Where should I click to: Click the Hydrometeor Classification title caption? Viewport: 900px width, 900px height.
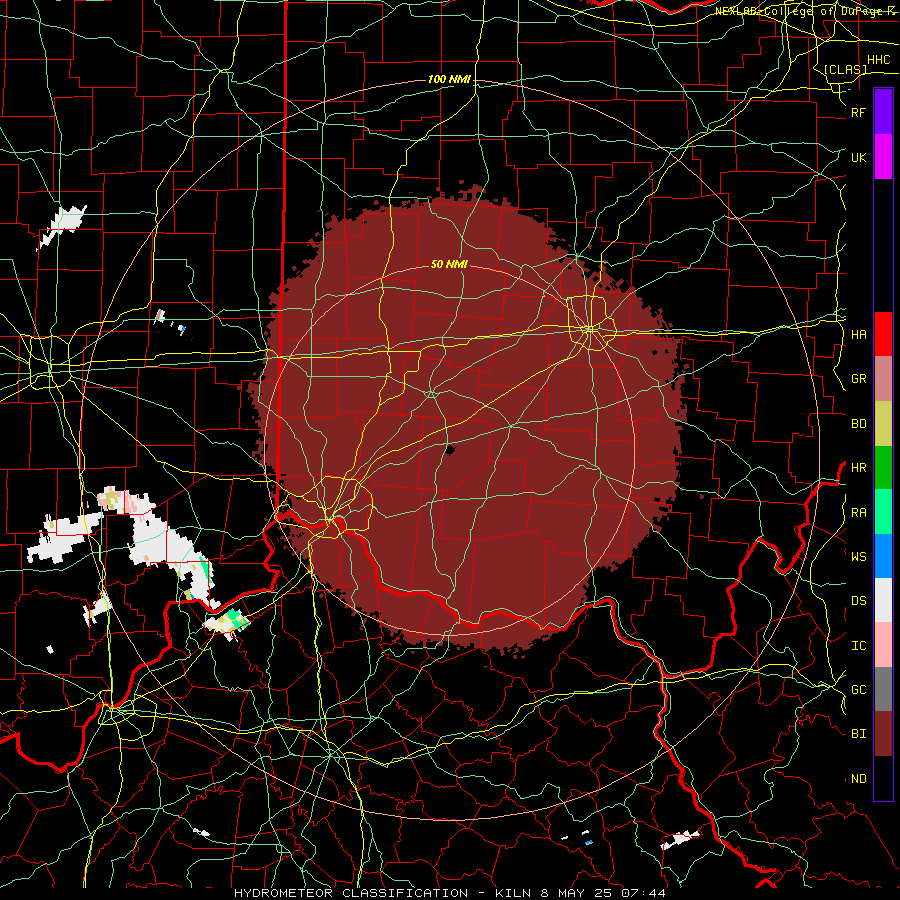point(450,893)
